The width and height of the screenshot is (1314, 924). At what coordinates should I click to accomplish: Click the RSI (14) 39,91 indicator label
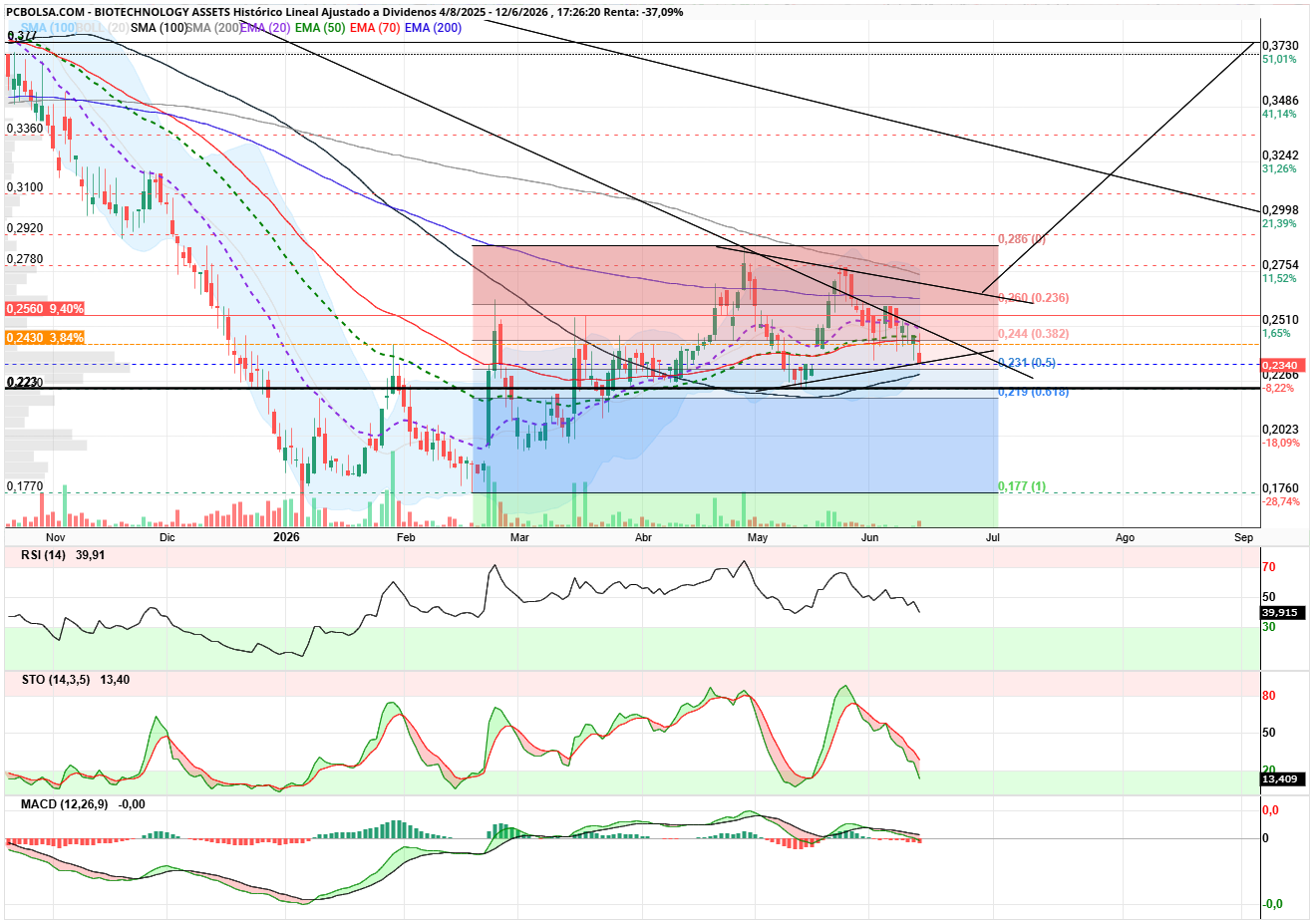pyautogui.click(x=63, y=555)
